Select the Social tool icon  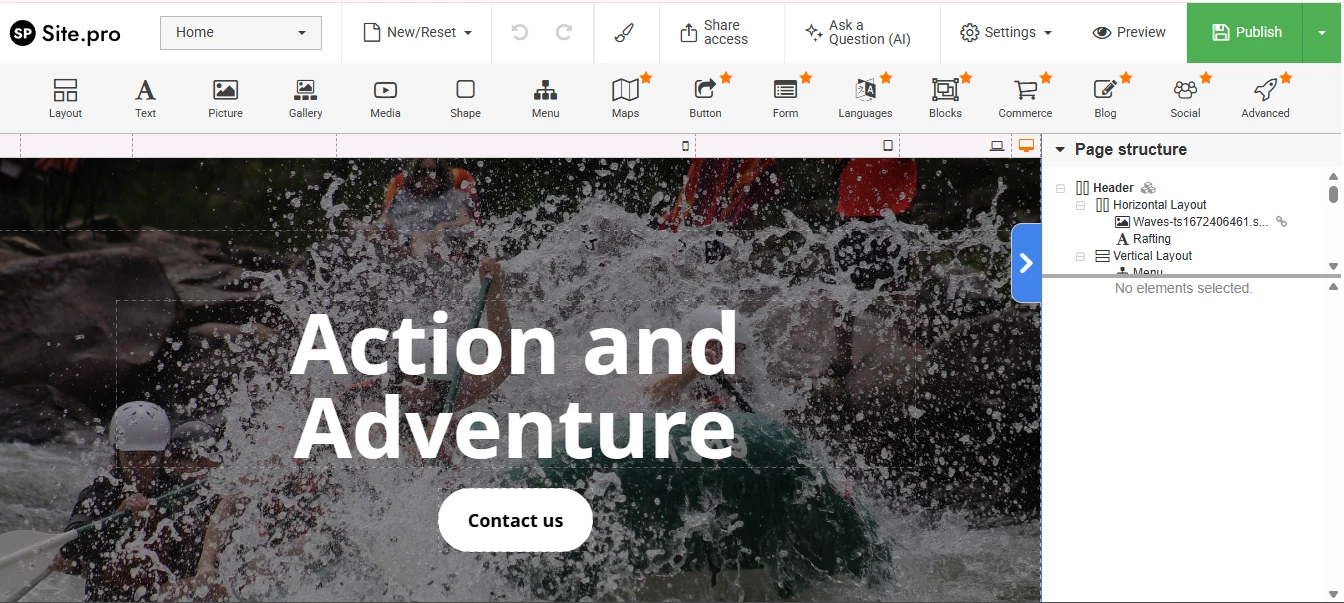[x=1185, y=98]
